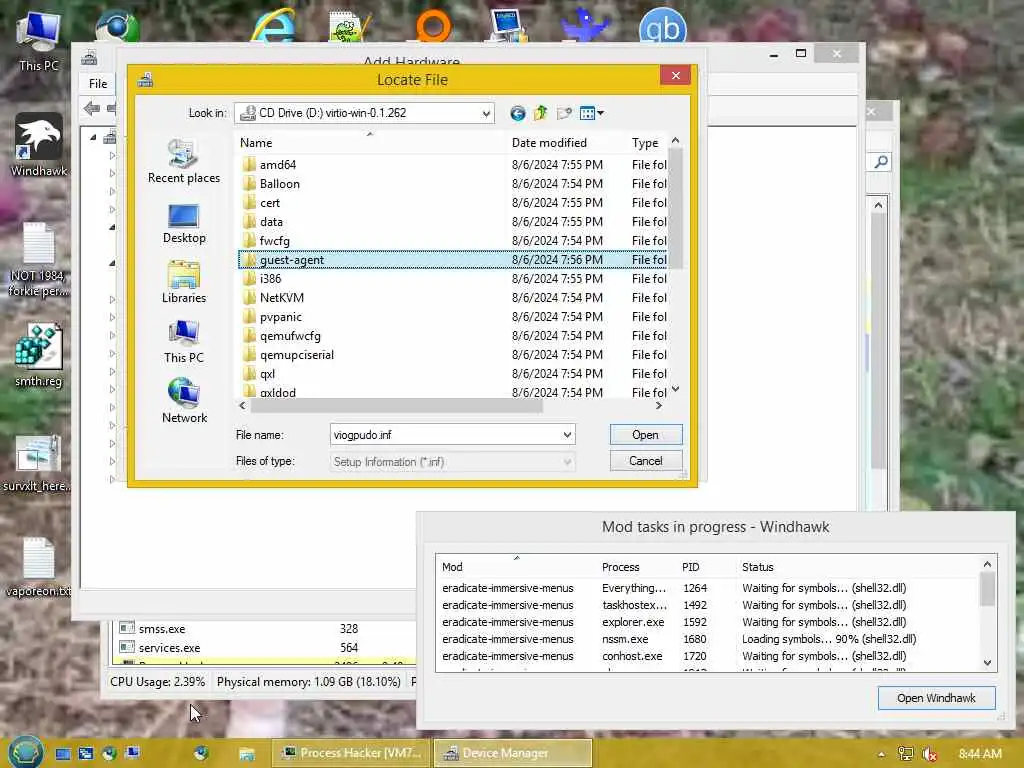
Task: Select the pvpanic folder
Action: pos(453,316)
